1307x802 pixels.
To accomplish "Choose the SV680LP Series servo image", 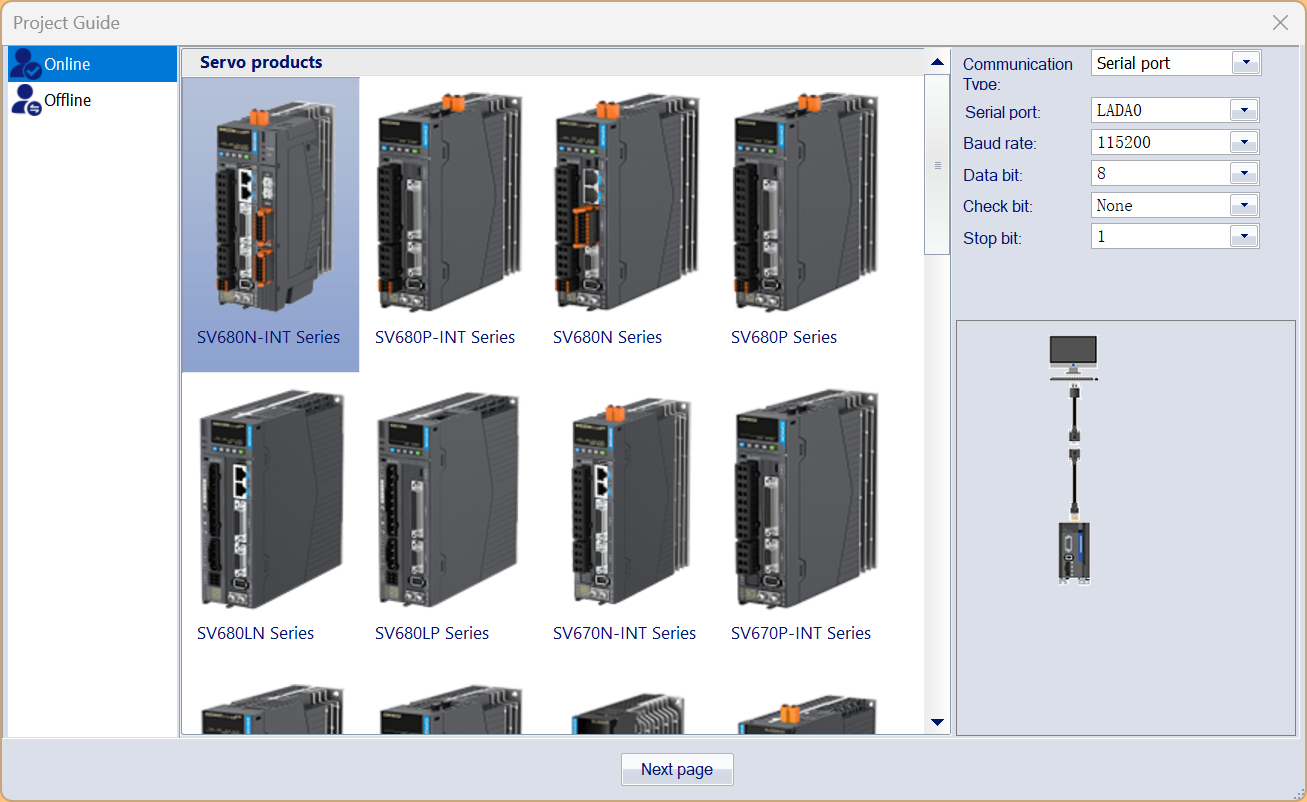I will pyautogui.click(x=449, y=500).
